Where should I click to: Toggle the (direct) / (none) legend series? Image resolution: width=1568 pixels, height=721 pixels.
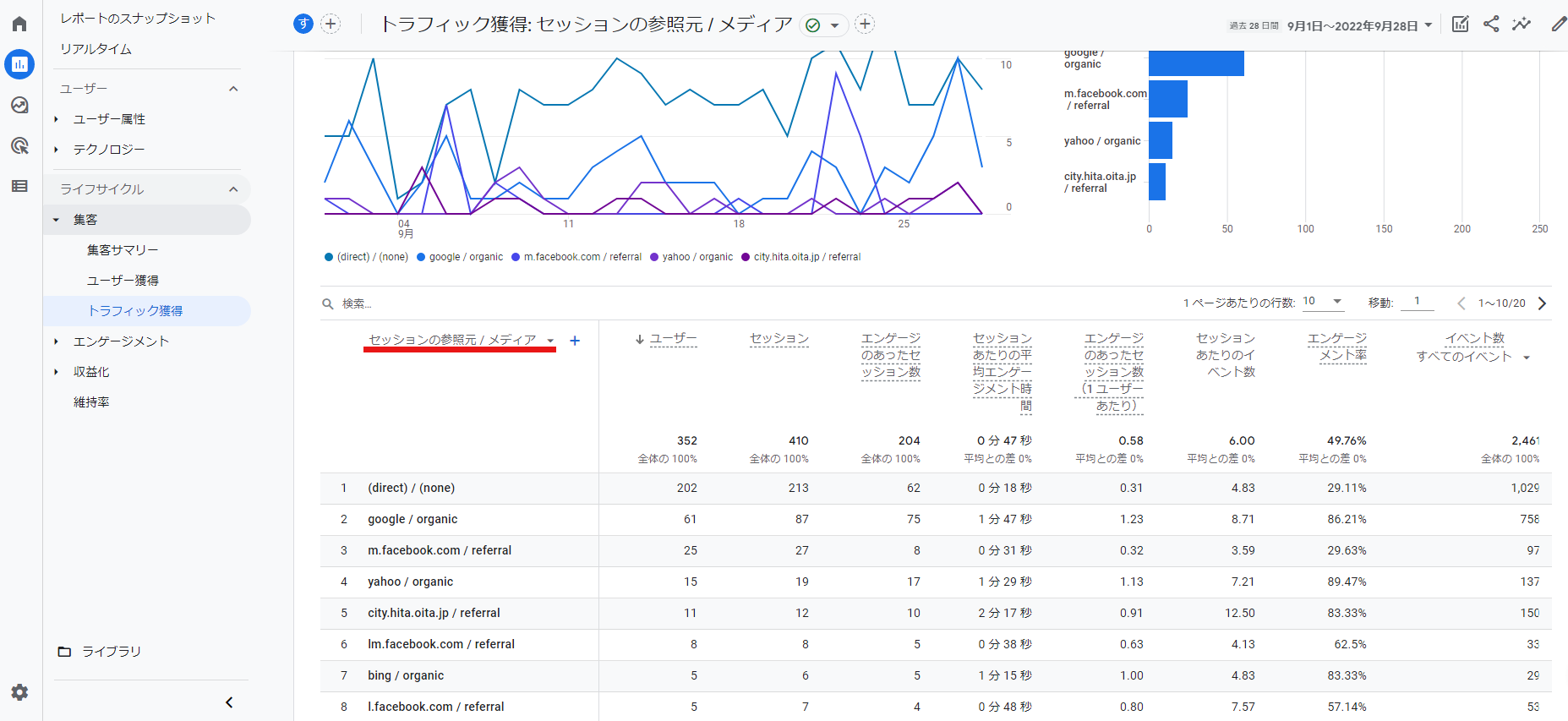point(366,257)
